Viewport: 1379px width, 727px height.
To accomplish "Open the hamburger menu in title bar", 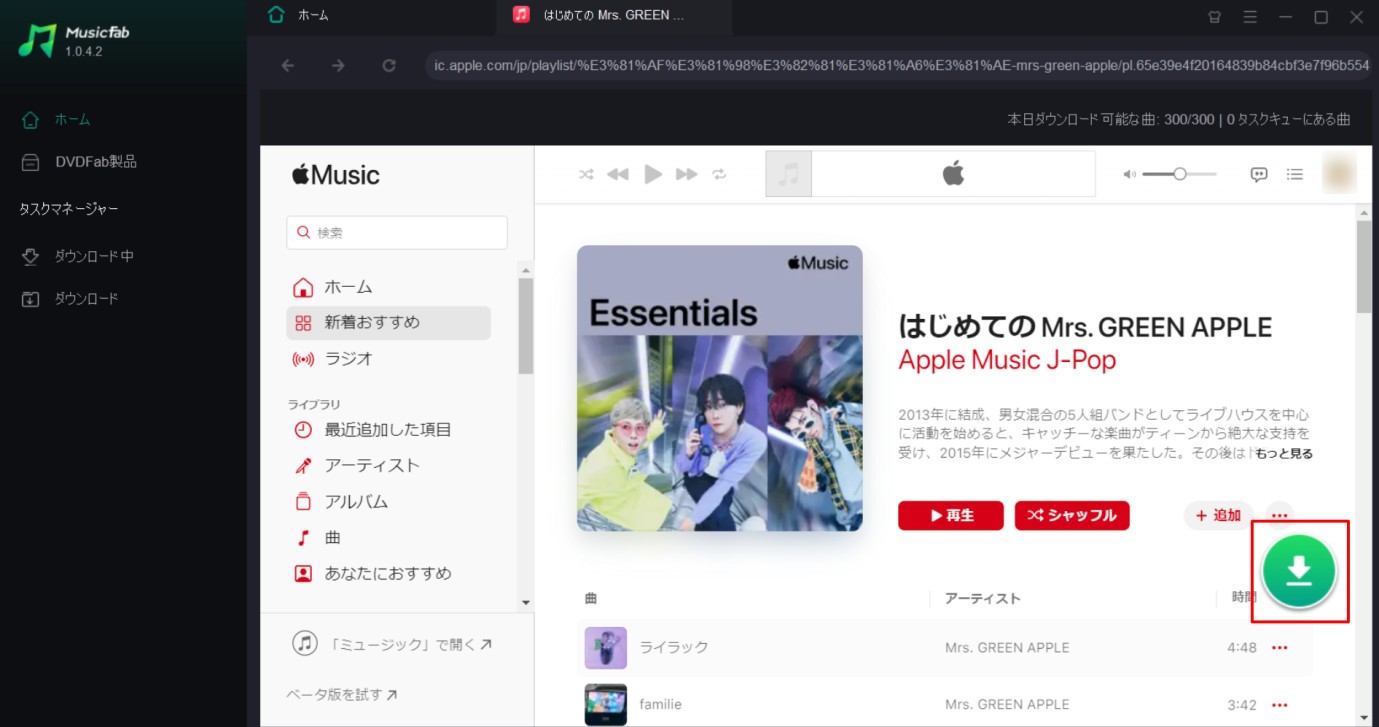I will coord(1250,16).
